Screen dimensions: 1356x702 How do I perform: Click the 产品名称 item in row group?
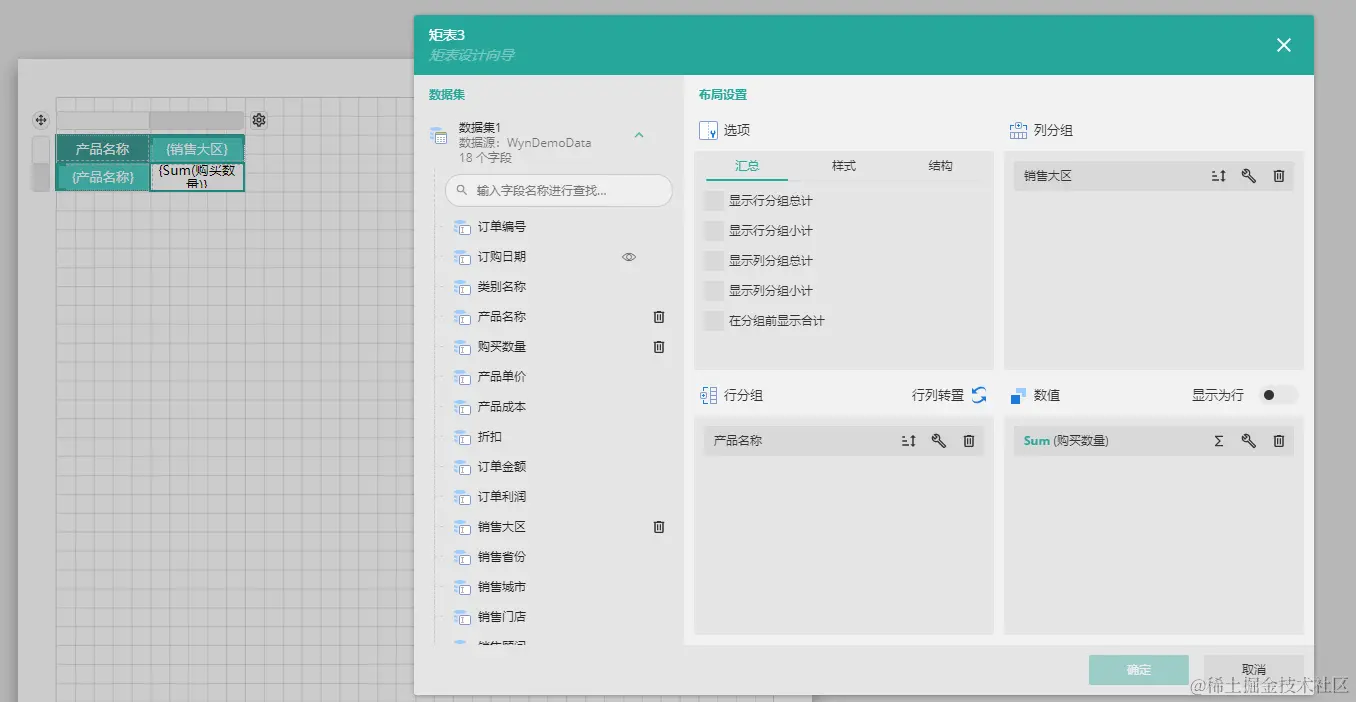click(x=844, y=441)
